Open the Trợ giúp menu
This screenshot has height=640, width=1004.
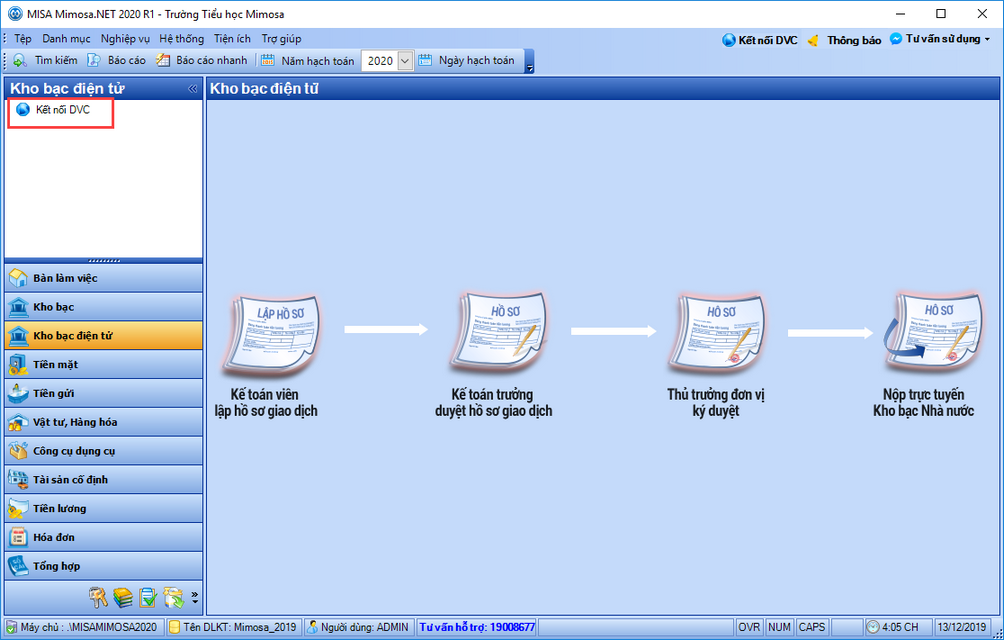pos(281,39)
